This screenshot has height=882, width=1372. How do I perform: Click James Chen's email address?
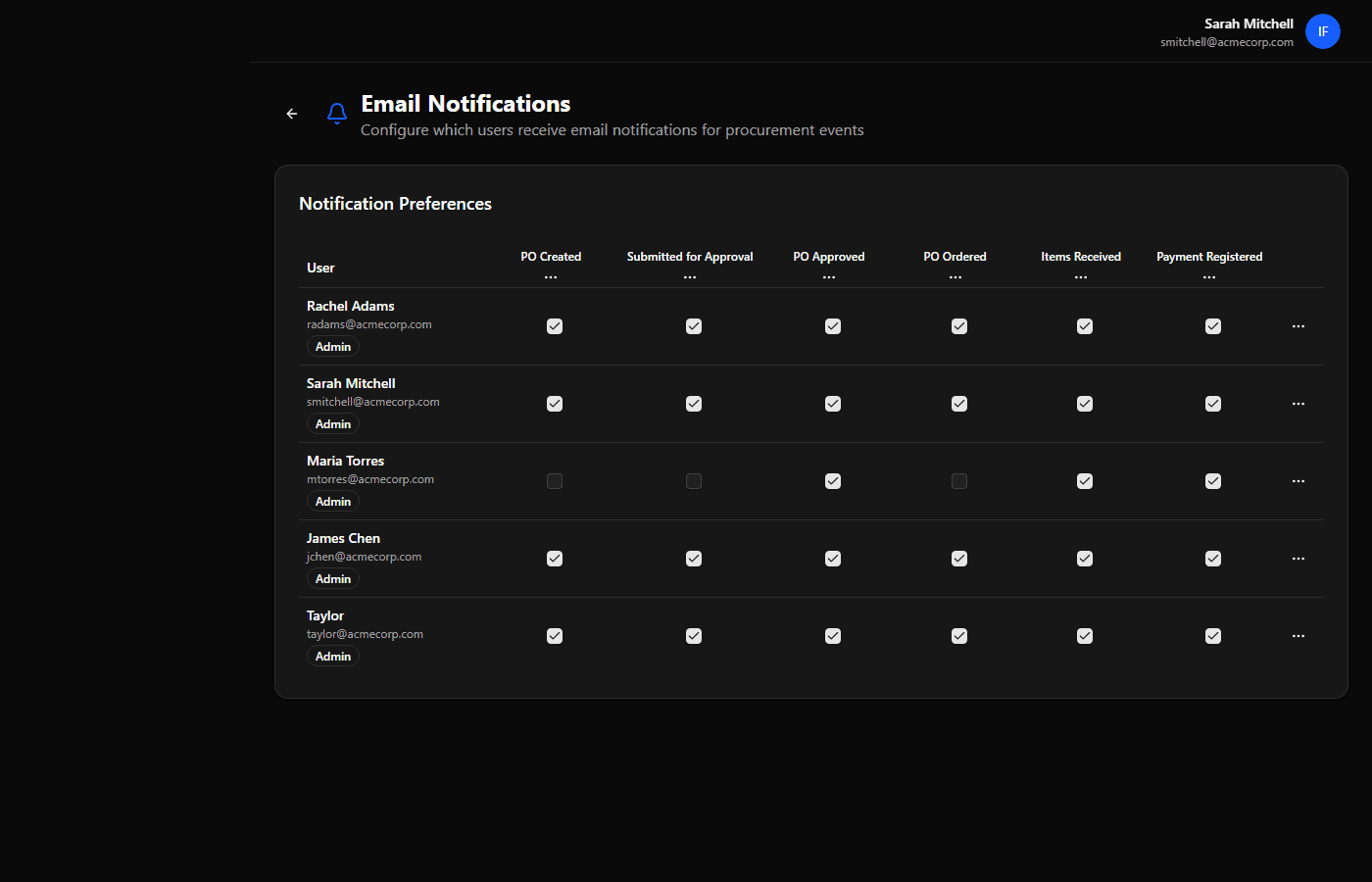364,556
